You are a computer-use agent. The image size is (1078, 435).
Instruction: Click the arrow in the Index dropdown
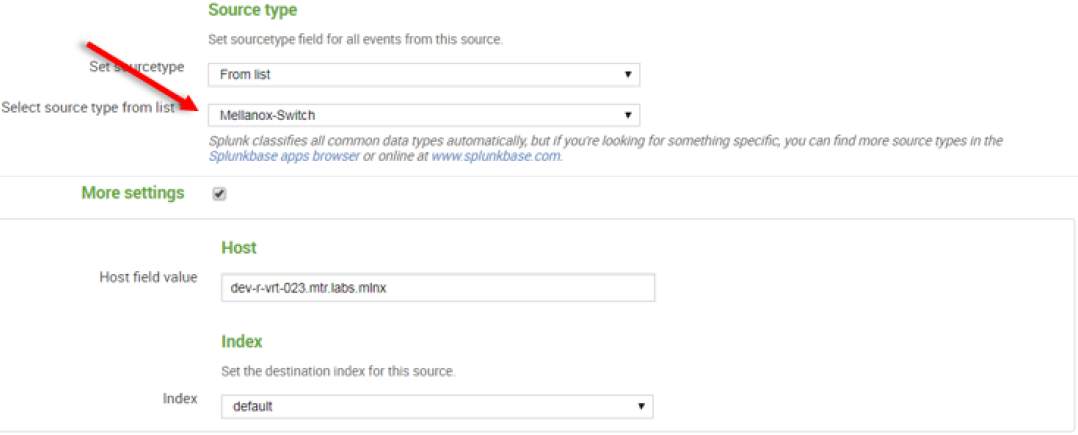[x=640, y=407]
